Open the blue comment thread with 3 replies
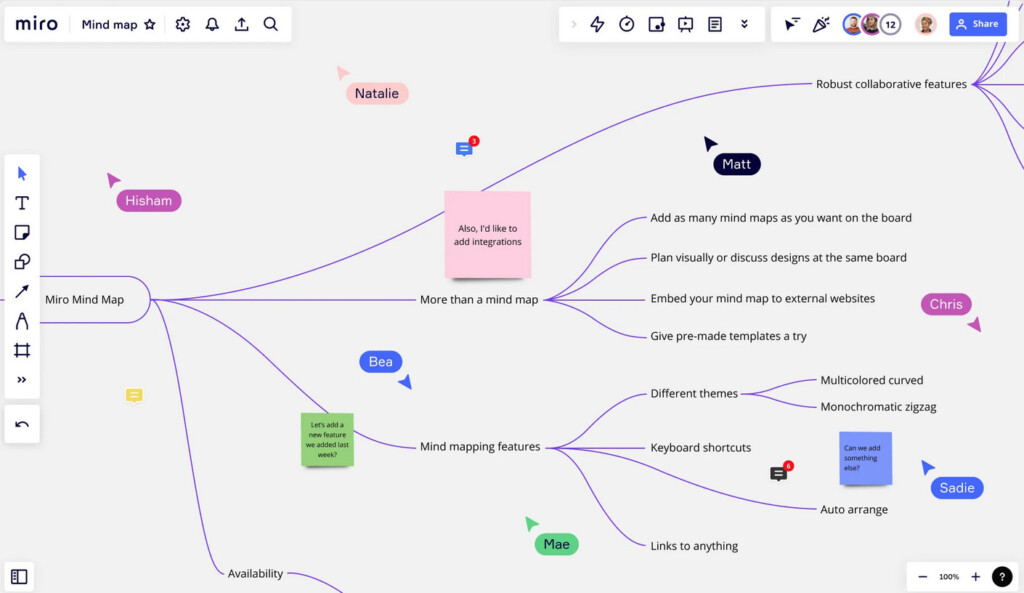1024x593 pixels. point(464,149)
